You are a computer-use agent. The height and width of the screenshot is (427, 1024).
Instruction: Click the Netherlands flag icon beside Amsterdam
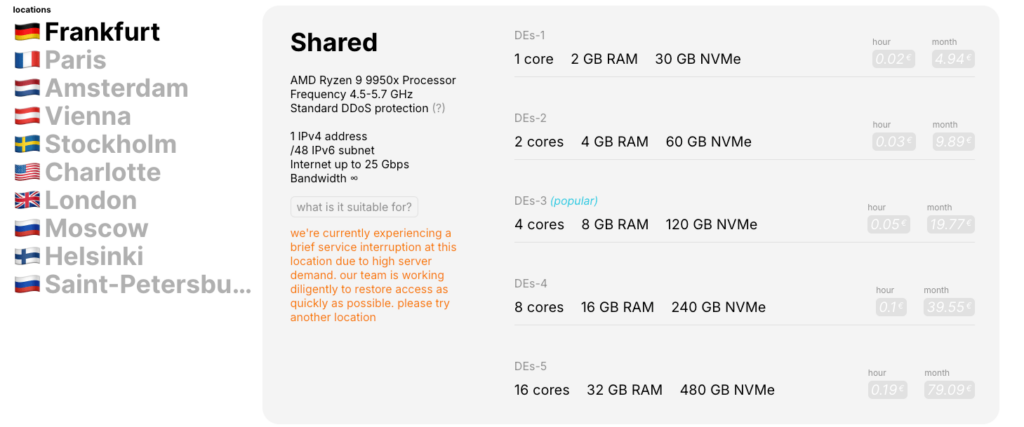point(27,88)
